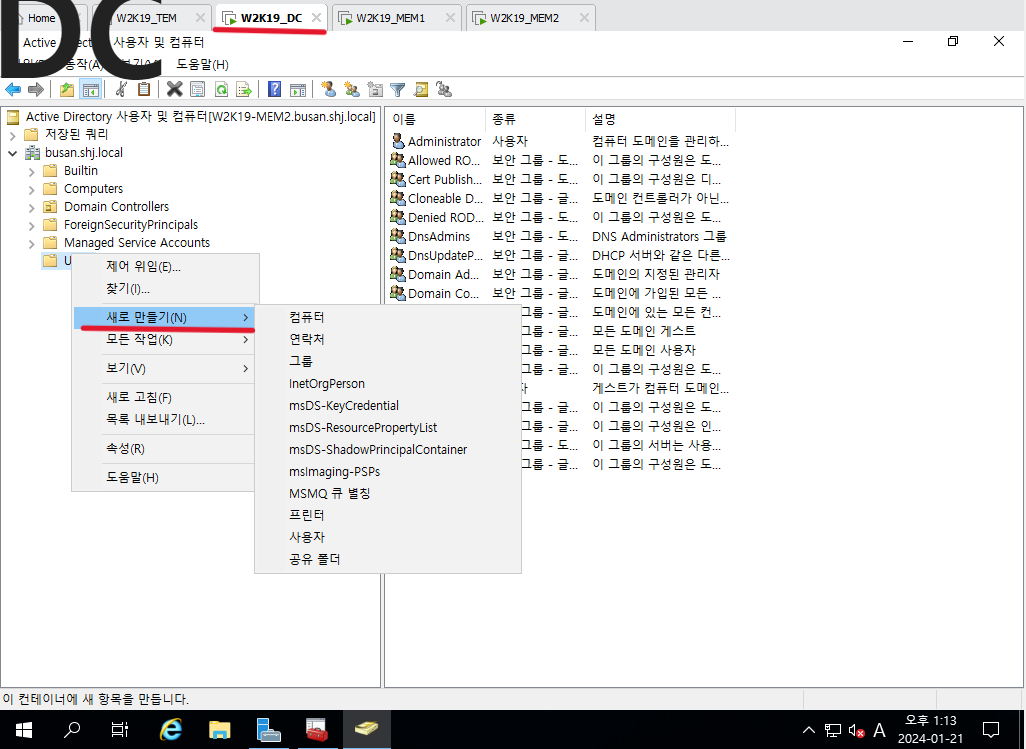Click the blue Help question mark icon
Screen dimensions: 1026x749
pyautogui.click(x=275, y=90)
